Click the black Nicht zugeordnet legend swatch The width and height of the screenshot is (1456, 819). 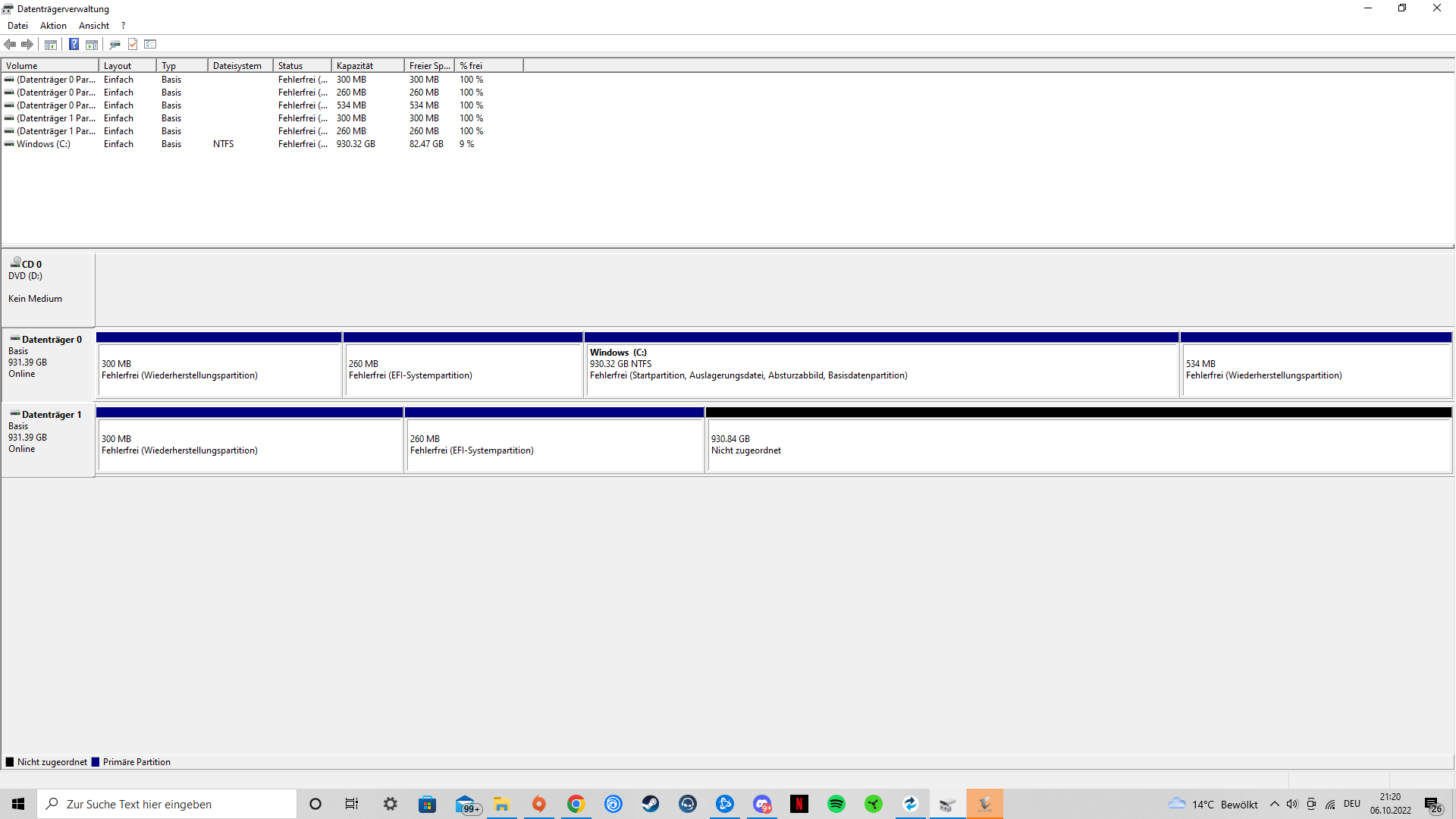click(10, 762)
